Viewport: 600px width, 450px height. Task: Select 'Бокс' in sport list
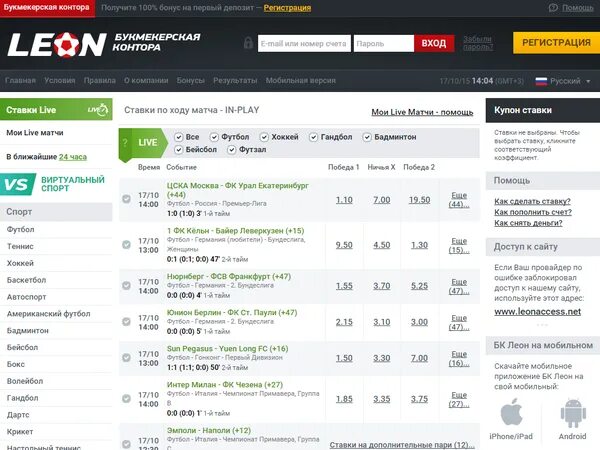(x=16, y=364)
